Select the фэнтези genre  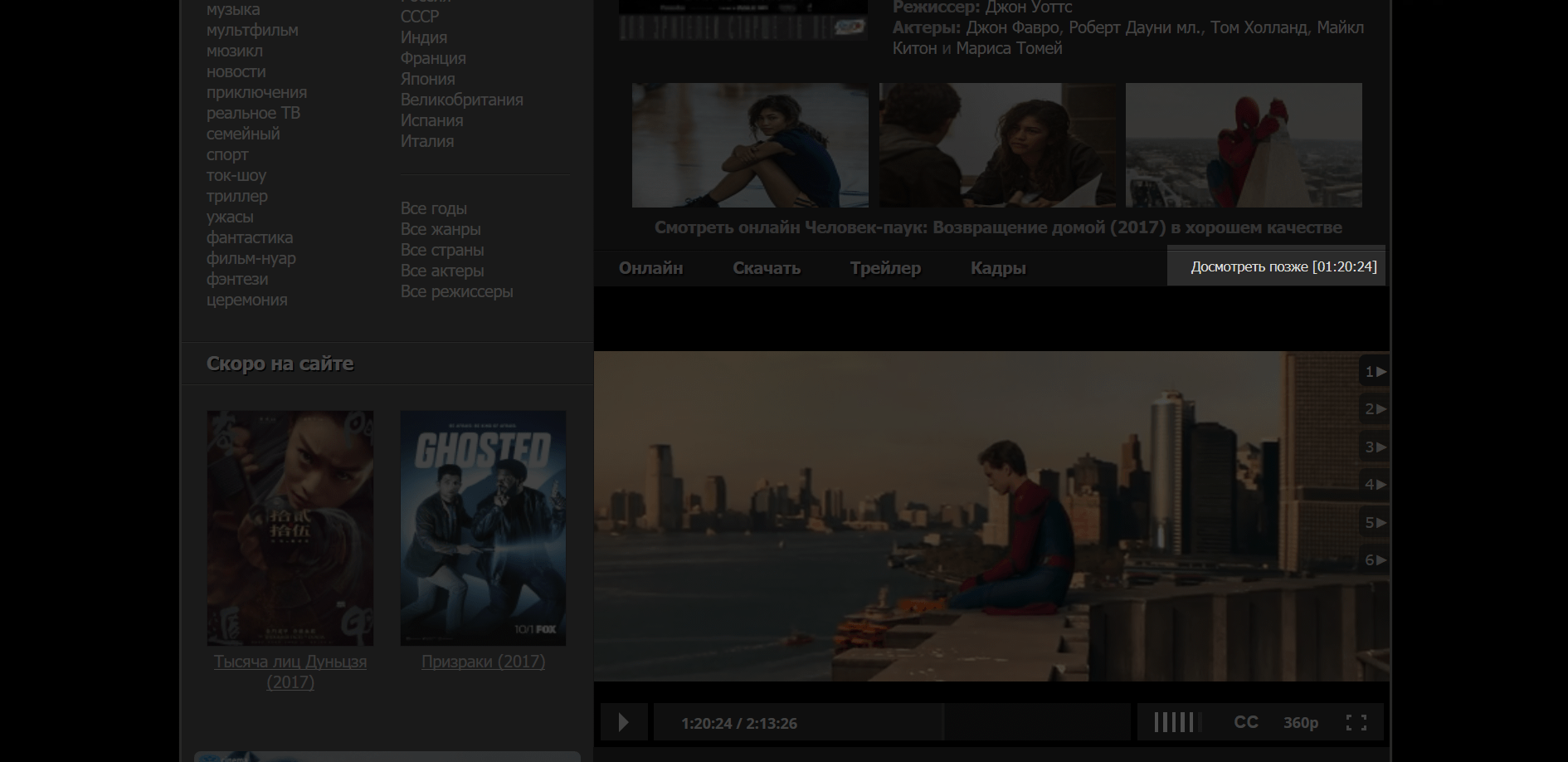click(x=237, y=279)
